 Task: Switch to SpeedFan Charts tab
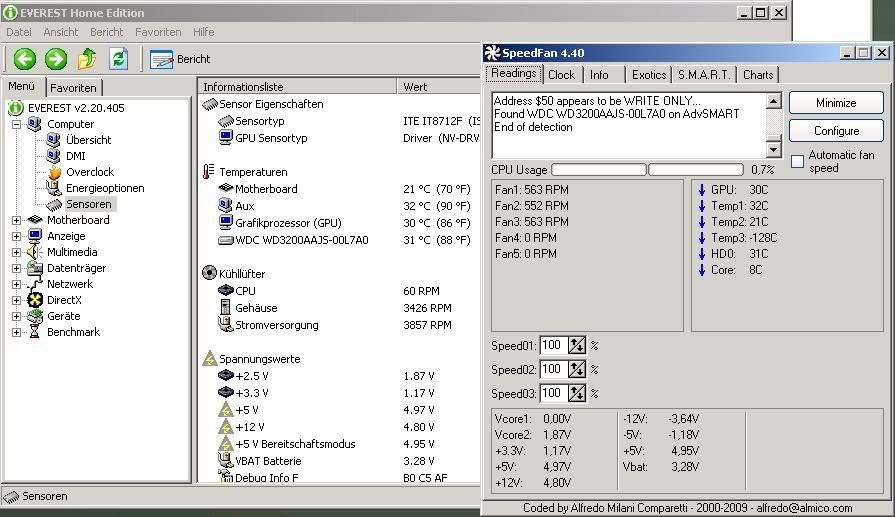[x=757, y=75]
